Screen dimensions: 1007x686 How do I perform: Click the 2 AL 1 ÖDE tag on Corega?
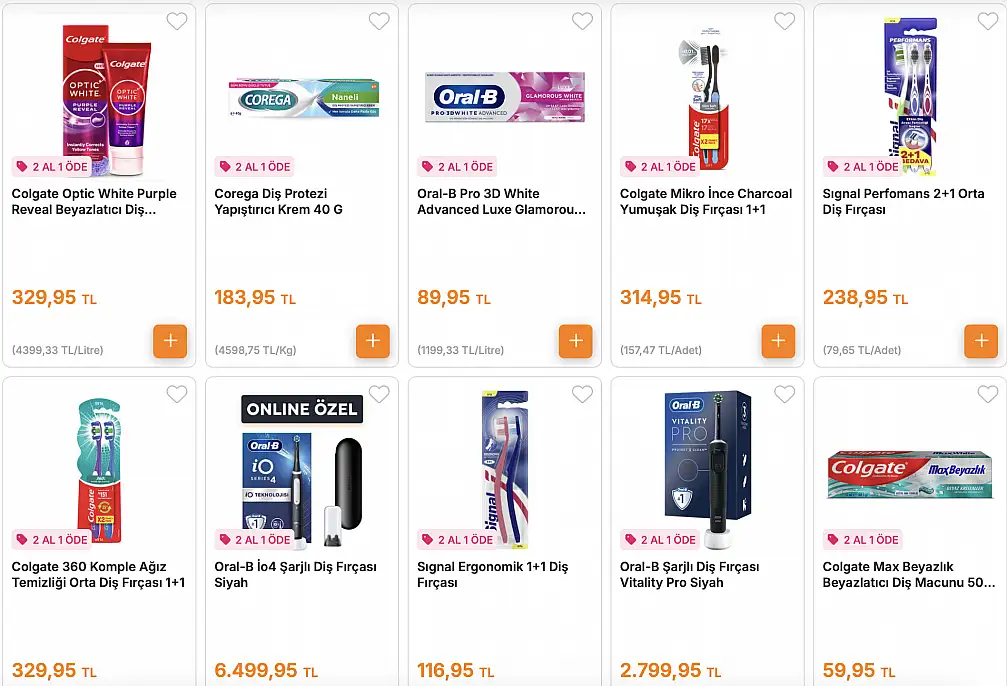(256, 167)
